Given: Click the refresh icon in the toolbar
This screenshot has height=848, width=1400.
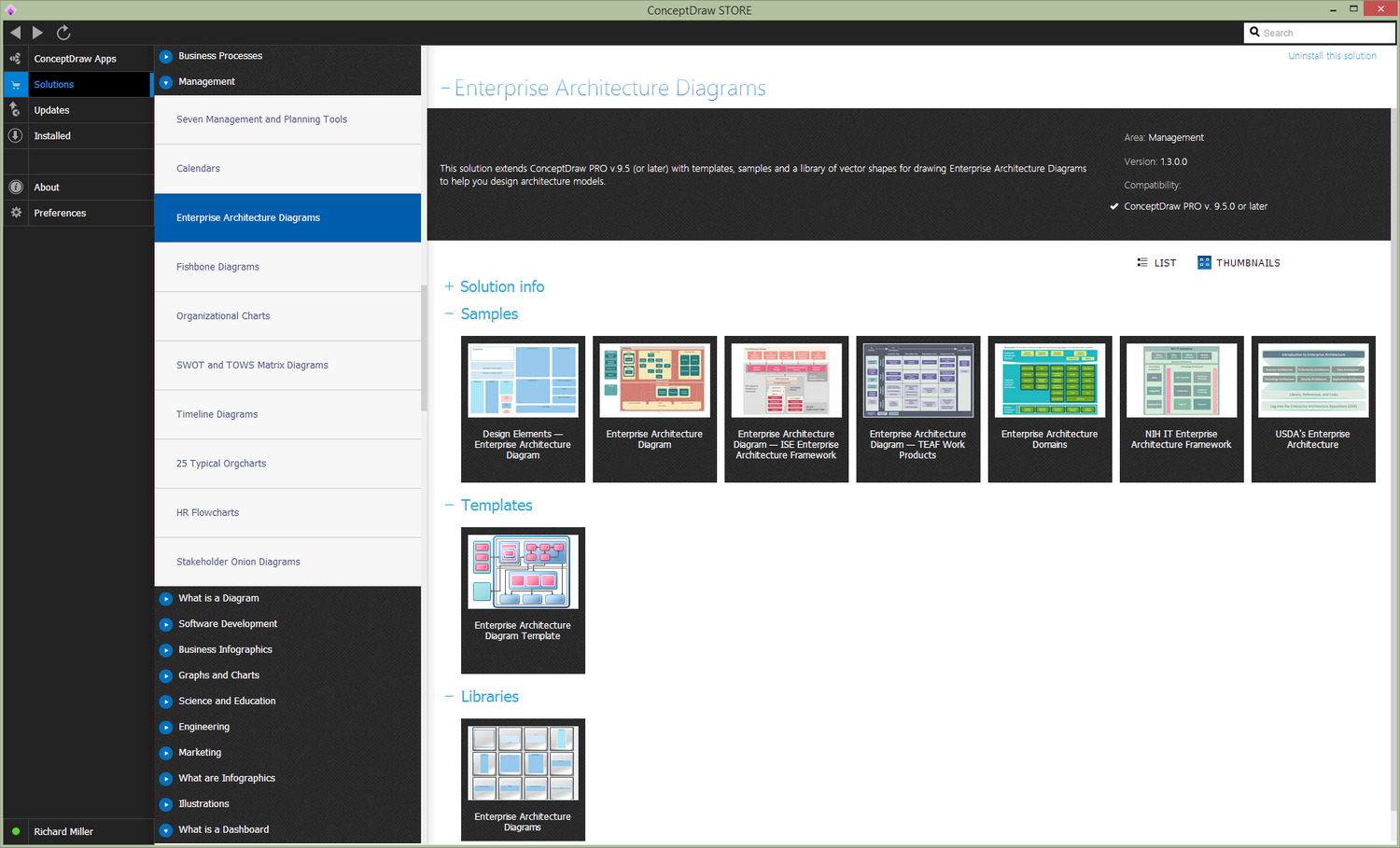Looking at the screenshot, I should [63, 33].
